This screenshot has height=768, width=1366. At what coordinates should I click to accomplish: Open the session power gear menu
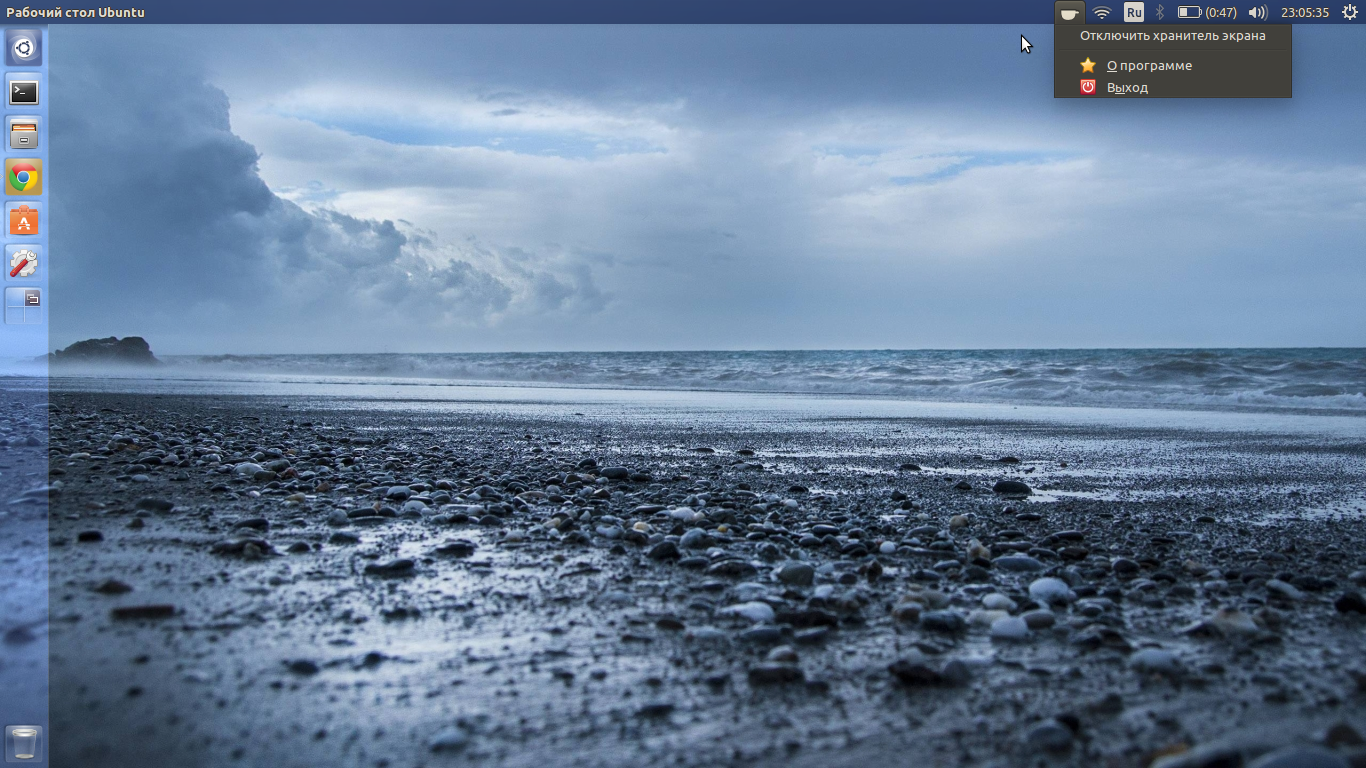click(x=1349, y=13)
